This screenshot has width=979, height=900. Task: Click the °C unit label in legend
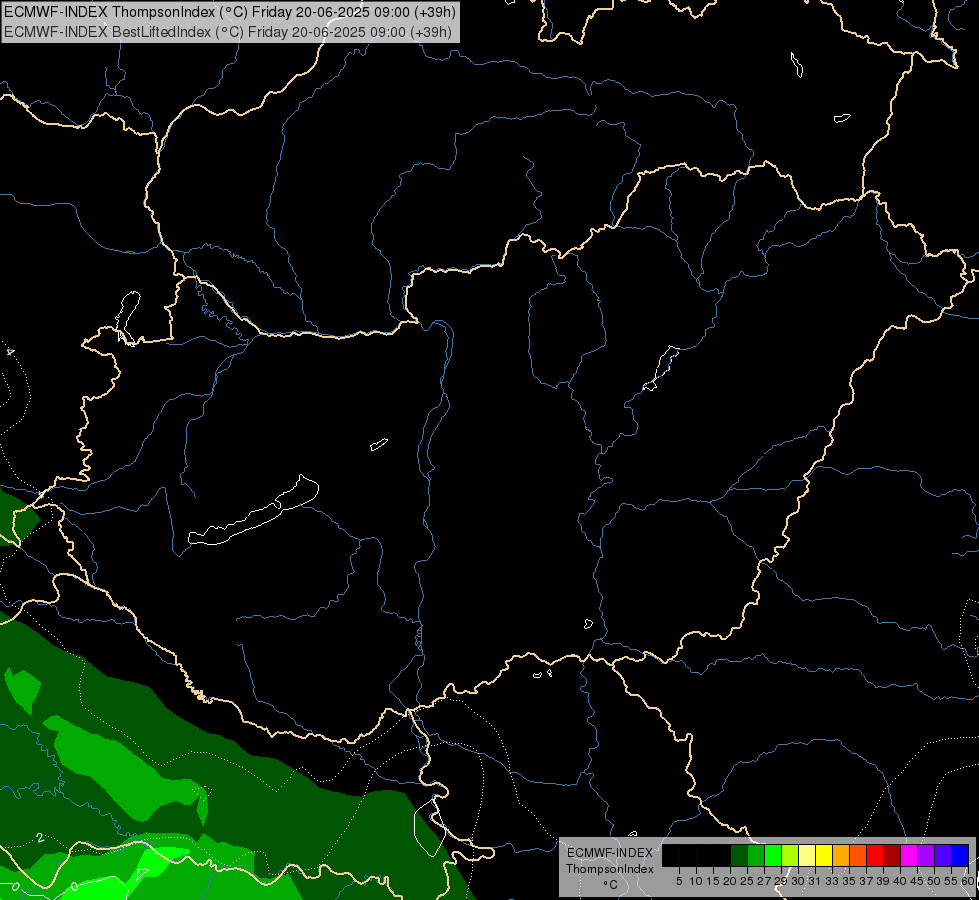click(x=611, y=885)
